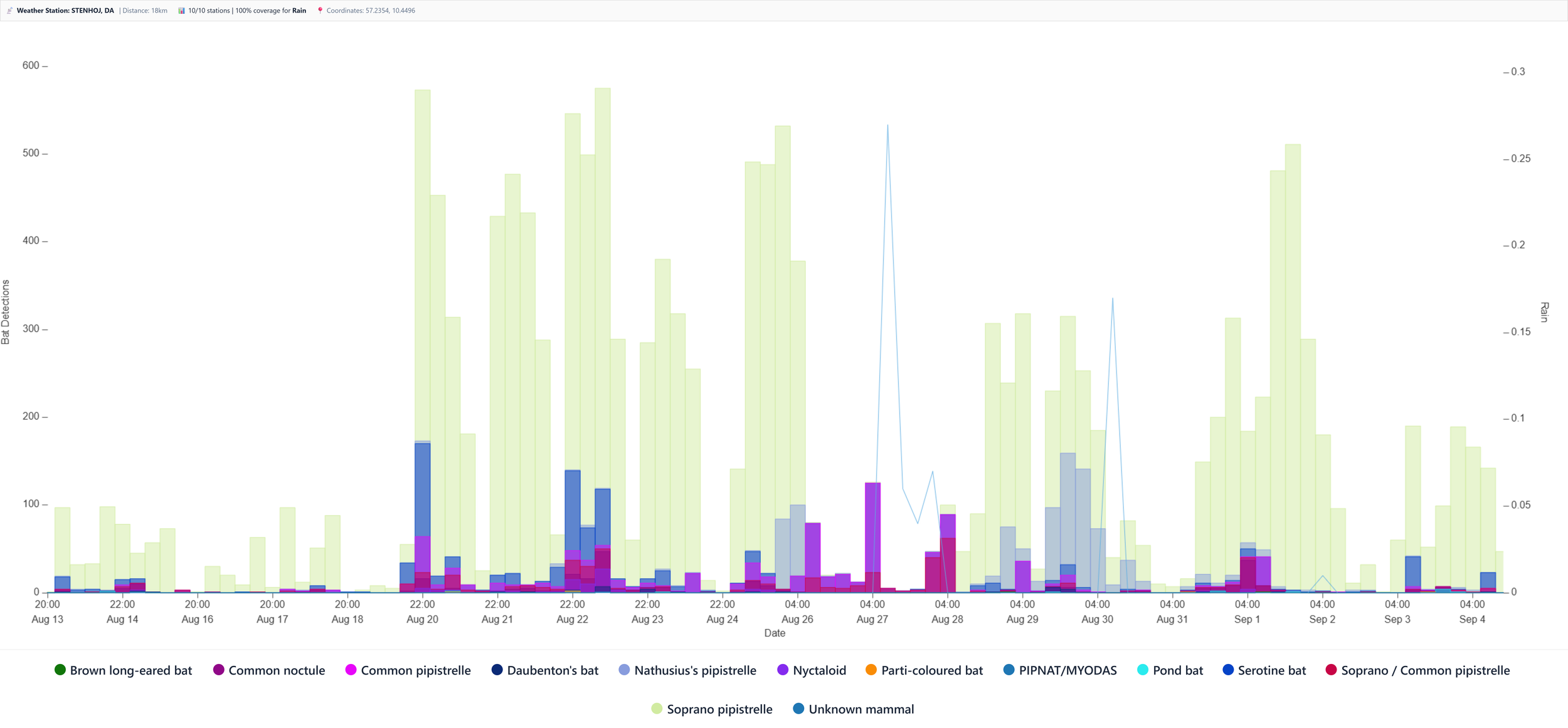Click the tallest Soprano bar on Aug 22
Screen dimensions: 1568x728
(x=603, y=251)
